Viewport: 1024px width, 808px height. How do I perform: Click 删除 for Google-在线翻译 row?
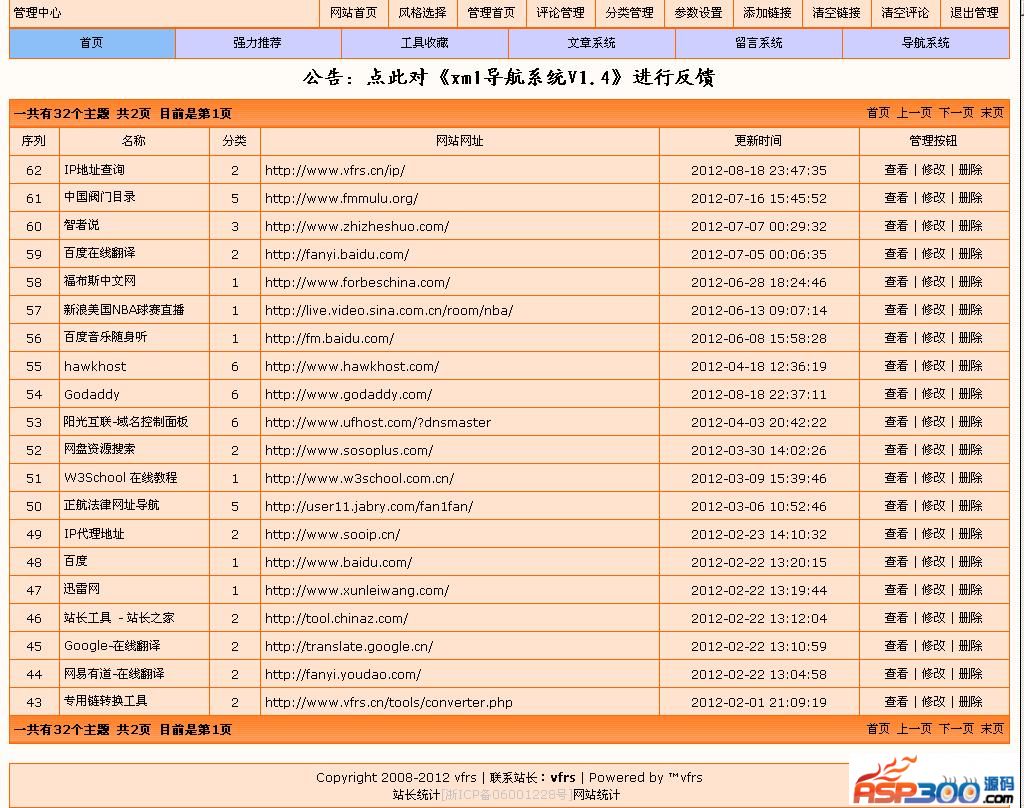point(970,646)
